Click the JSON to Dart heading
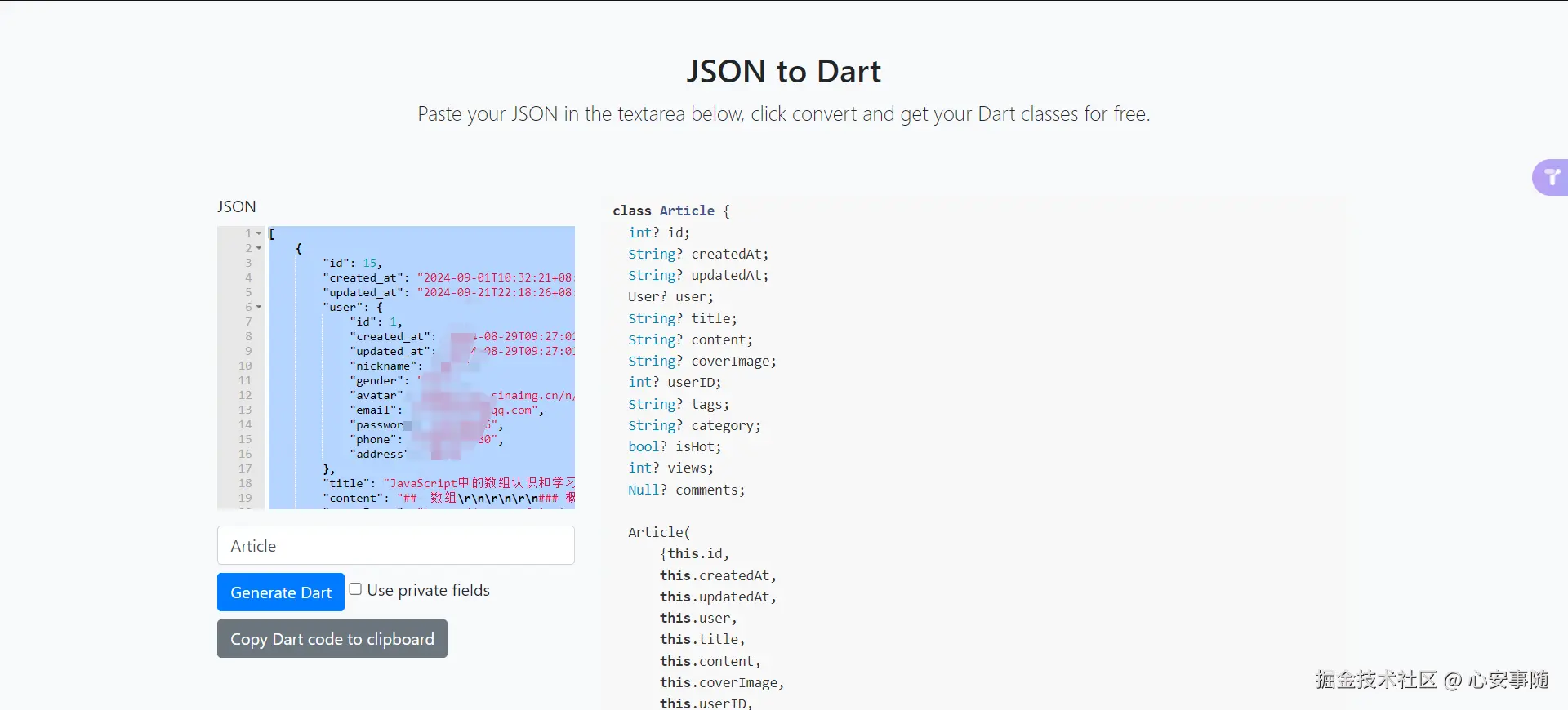This screenshot has width=1568, height=710. 784,72
